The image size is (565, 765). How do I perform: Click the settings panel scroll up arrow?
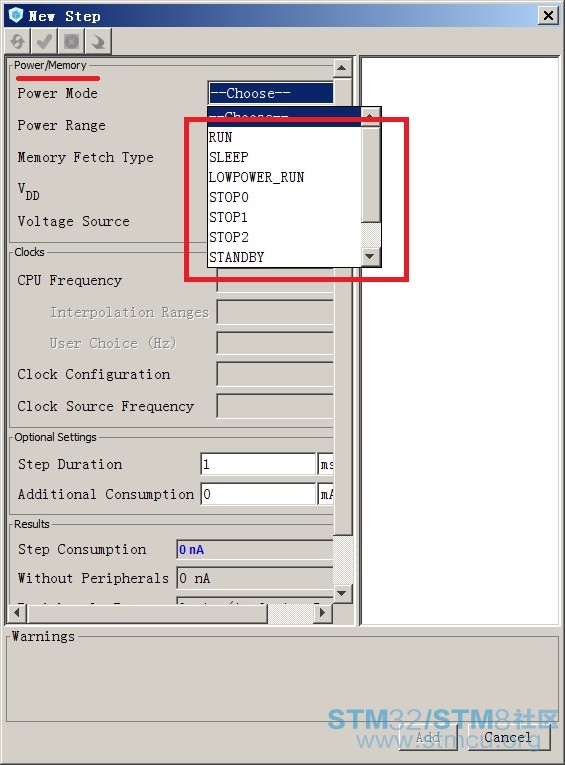tap(342, 68)
